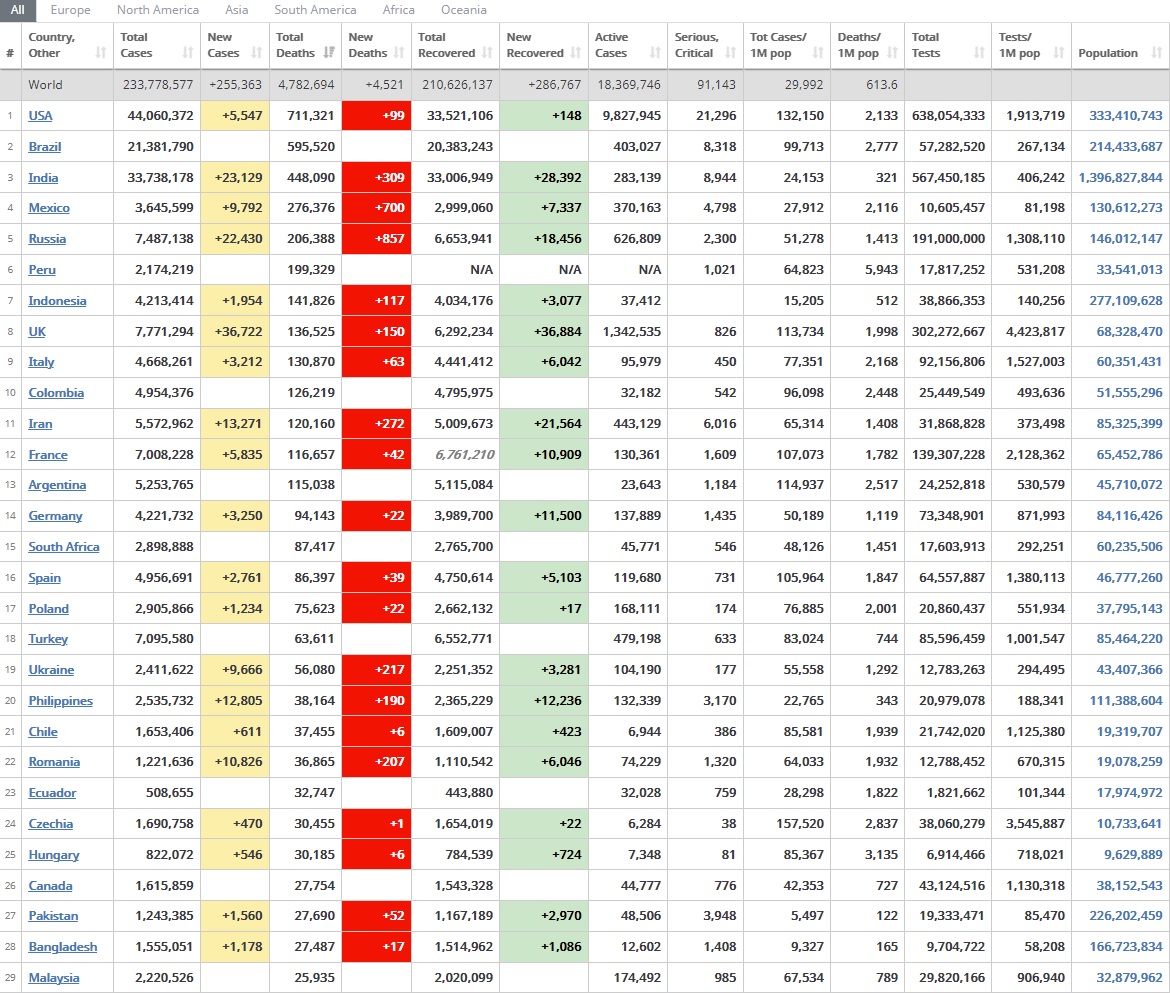Sort by Population sort icon
The height and width of the screenshot is (993, 1170).
1157,53
